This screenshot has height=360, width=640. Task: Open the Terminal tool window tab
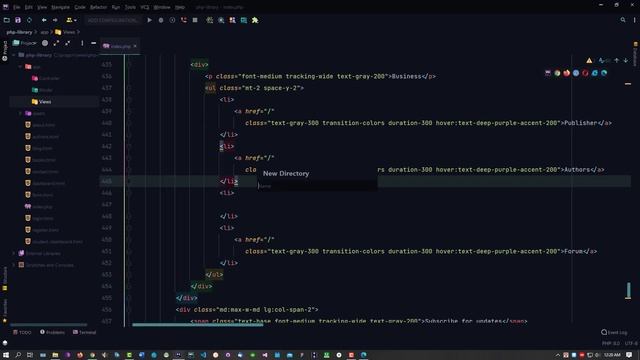point(84,332)
